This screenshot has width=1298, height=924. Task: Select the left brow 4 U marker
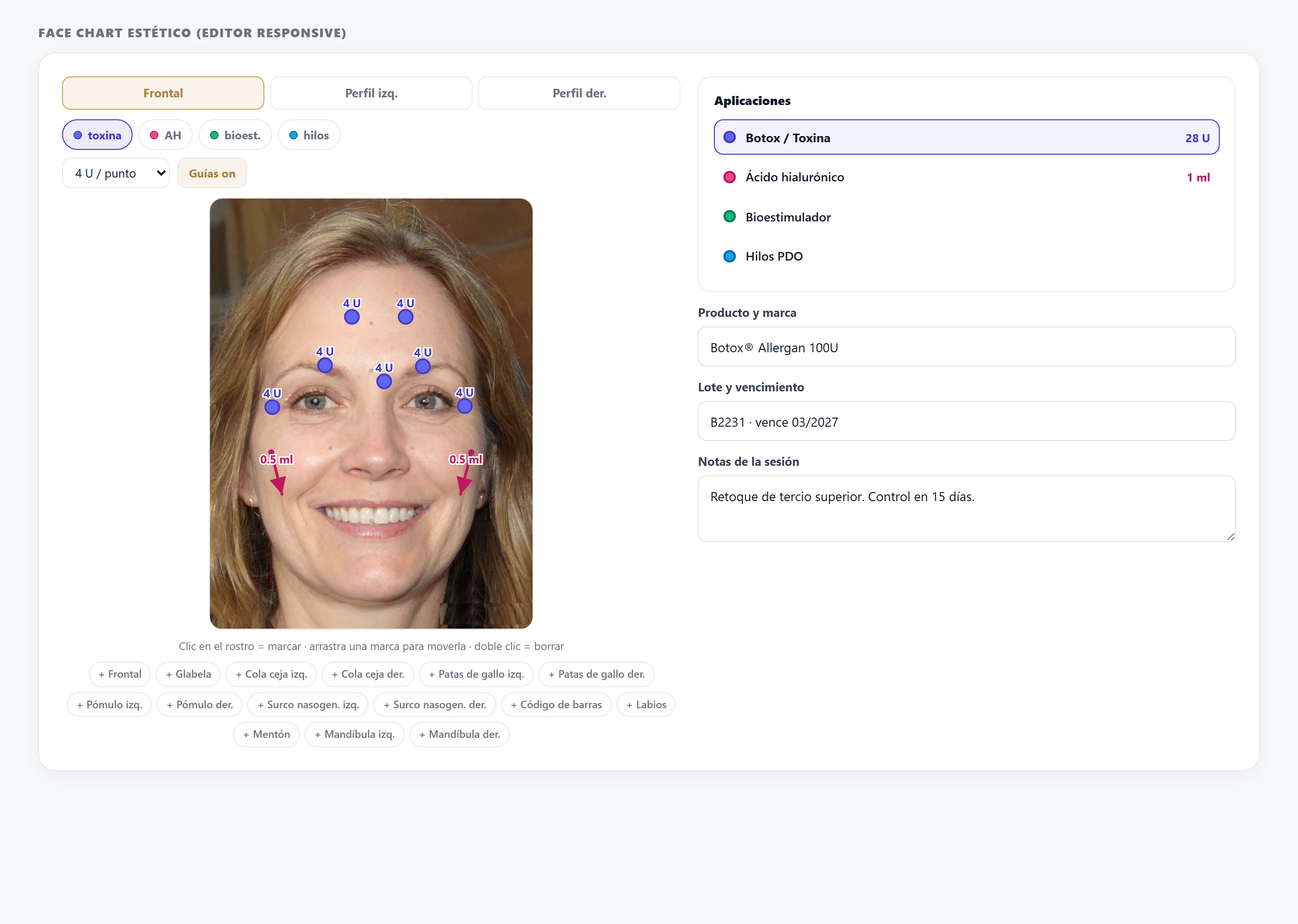[x=325, y=365]
